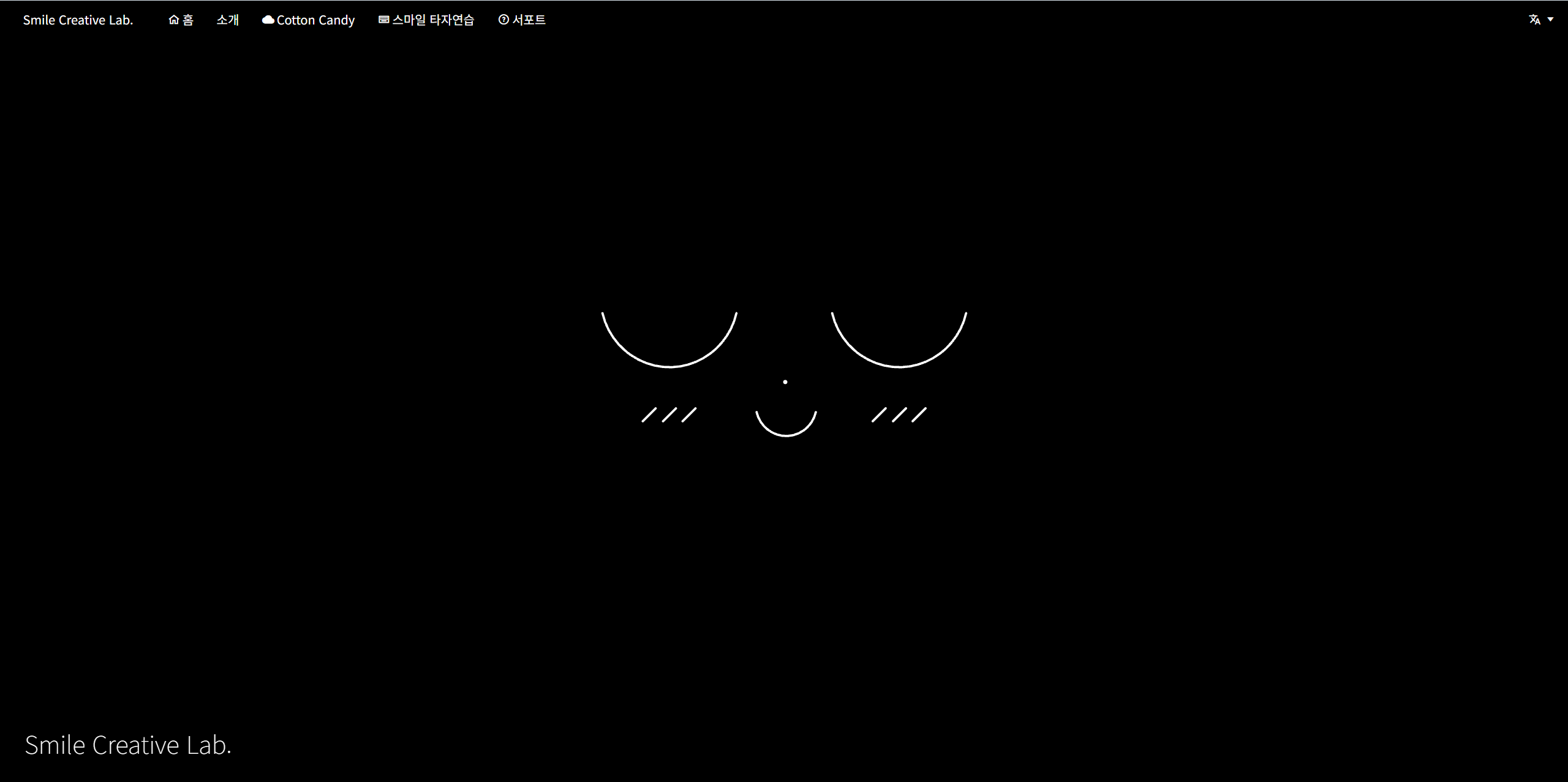1568x782 pixels.
Task: Click the keyboard icon for 스마일 타자연습
Action: [384, 20]
